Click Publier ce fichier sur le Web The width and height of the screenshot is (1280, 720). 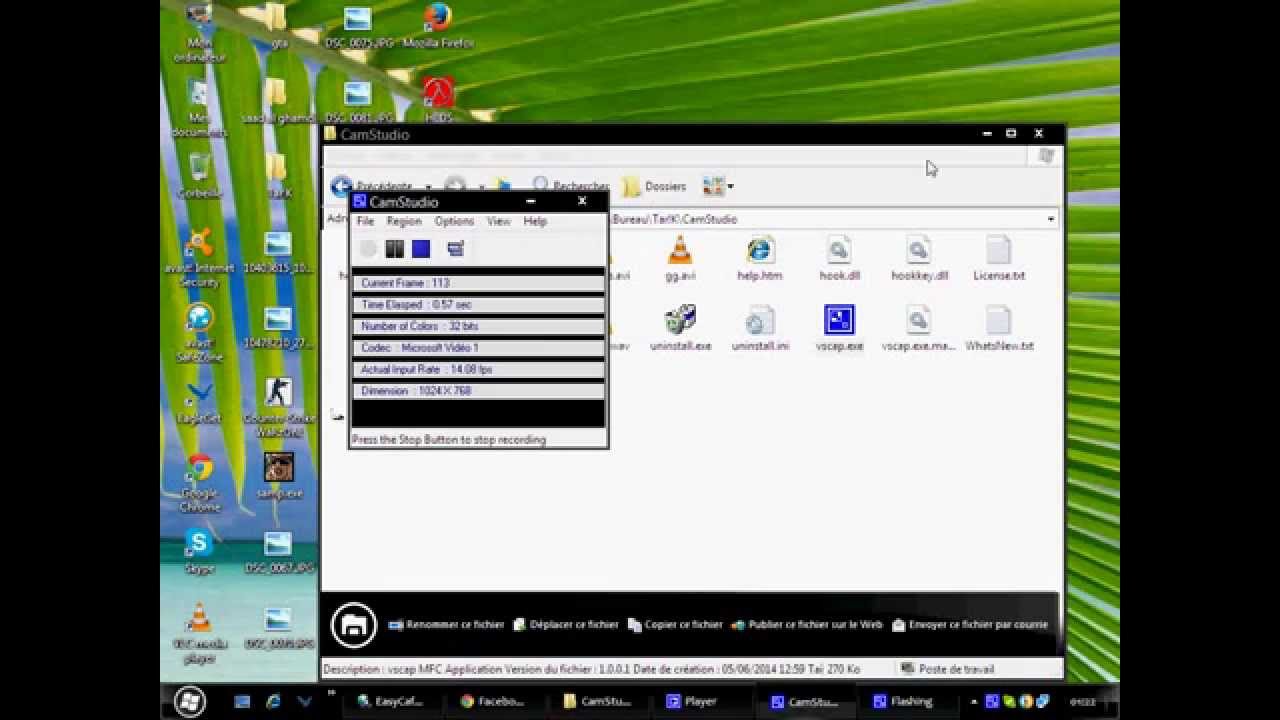click(807, 624)
